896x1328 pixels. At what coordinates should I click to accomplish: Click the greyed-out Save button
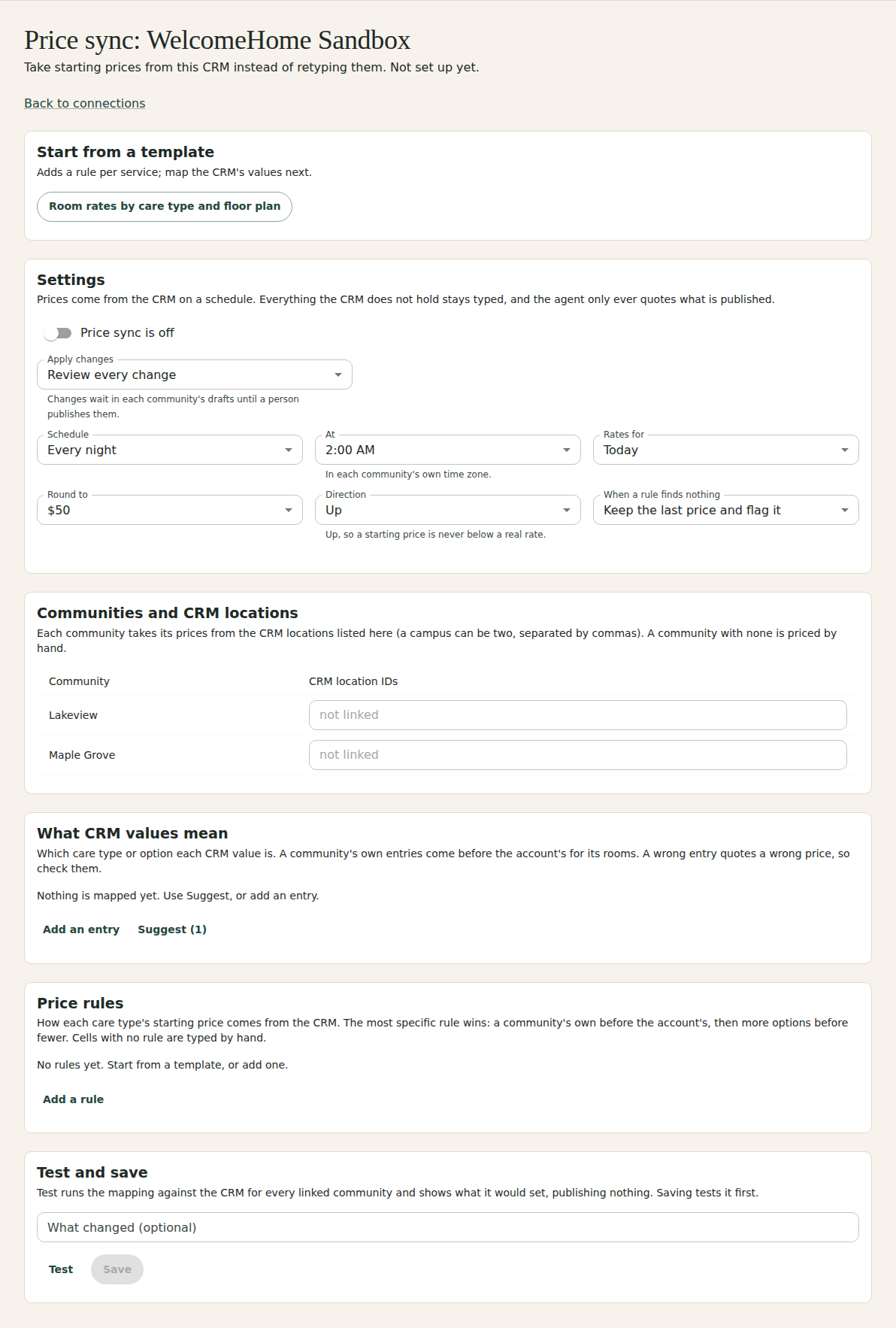[117, 1269]
